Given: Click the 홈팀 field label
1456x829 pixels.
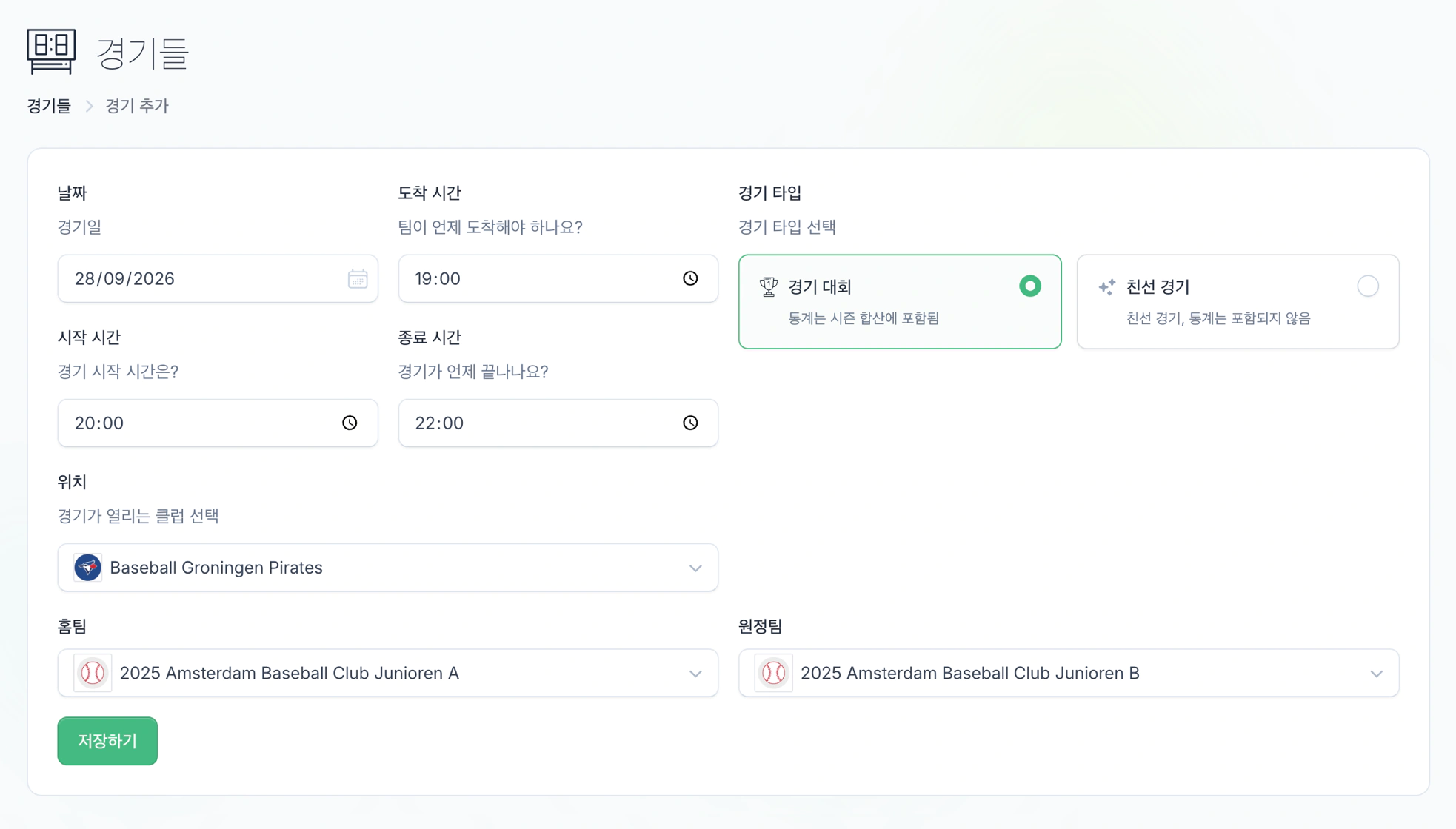Looking at the screenshot, I should 73,626.
